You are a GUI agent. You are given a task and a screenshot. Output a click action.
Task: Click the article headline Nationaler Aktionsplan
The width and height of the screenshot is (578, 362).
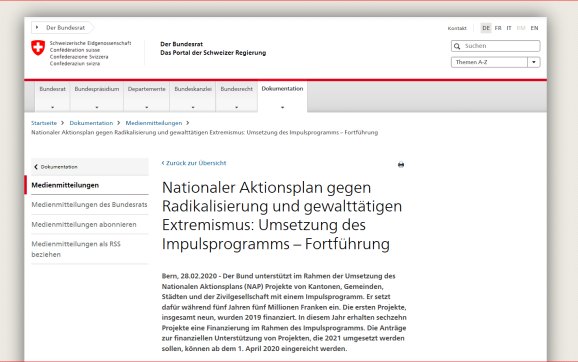coord(282,216)
